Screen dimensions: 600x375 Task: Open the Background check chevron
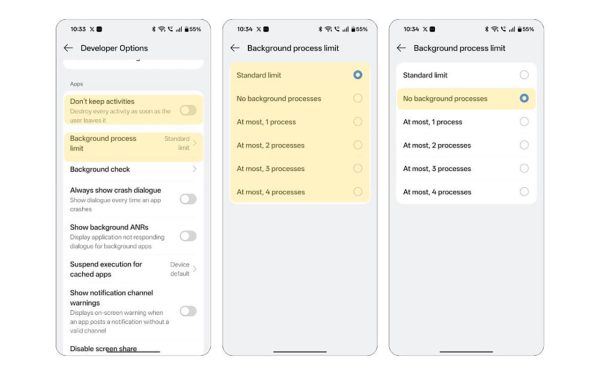click(x=195, y=169)
